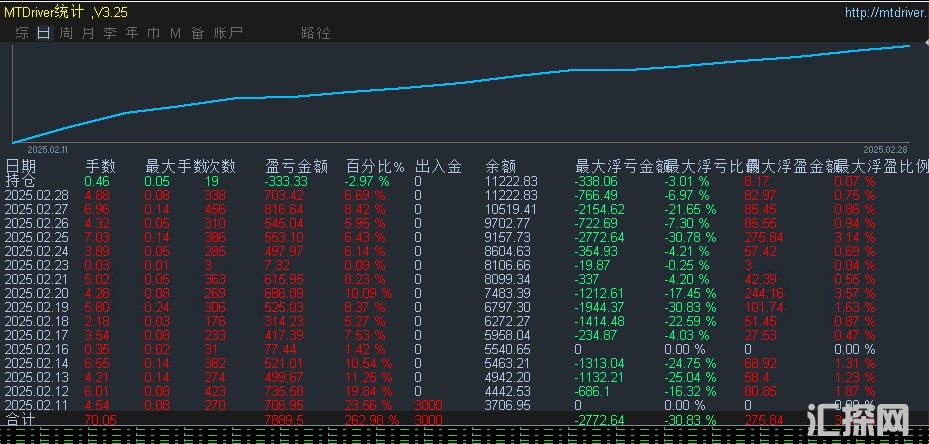Click the 816.64 profit value
929x444 pixels.
(284, 209)
